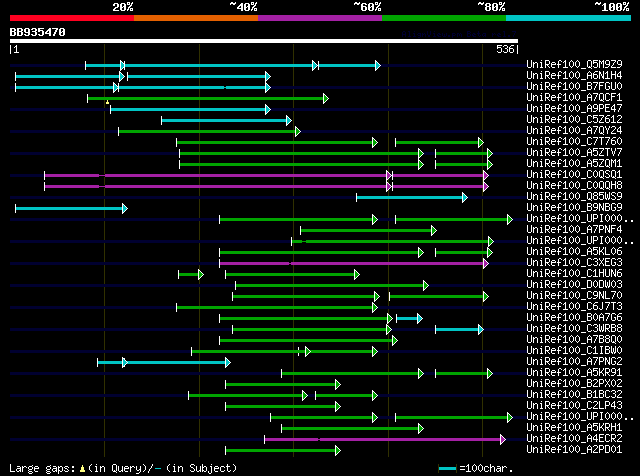Screen dimensions: 640x476
Task: Click the yellow large gap marker in query
Action: [x=107, y=102]
